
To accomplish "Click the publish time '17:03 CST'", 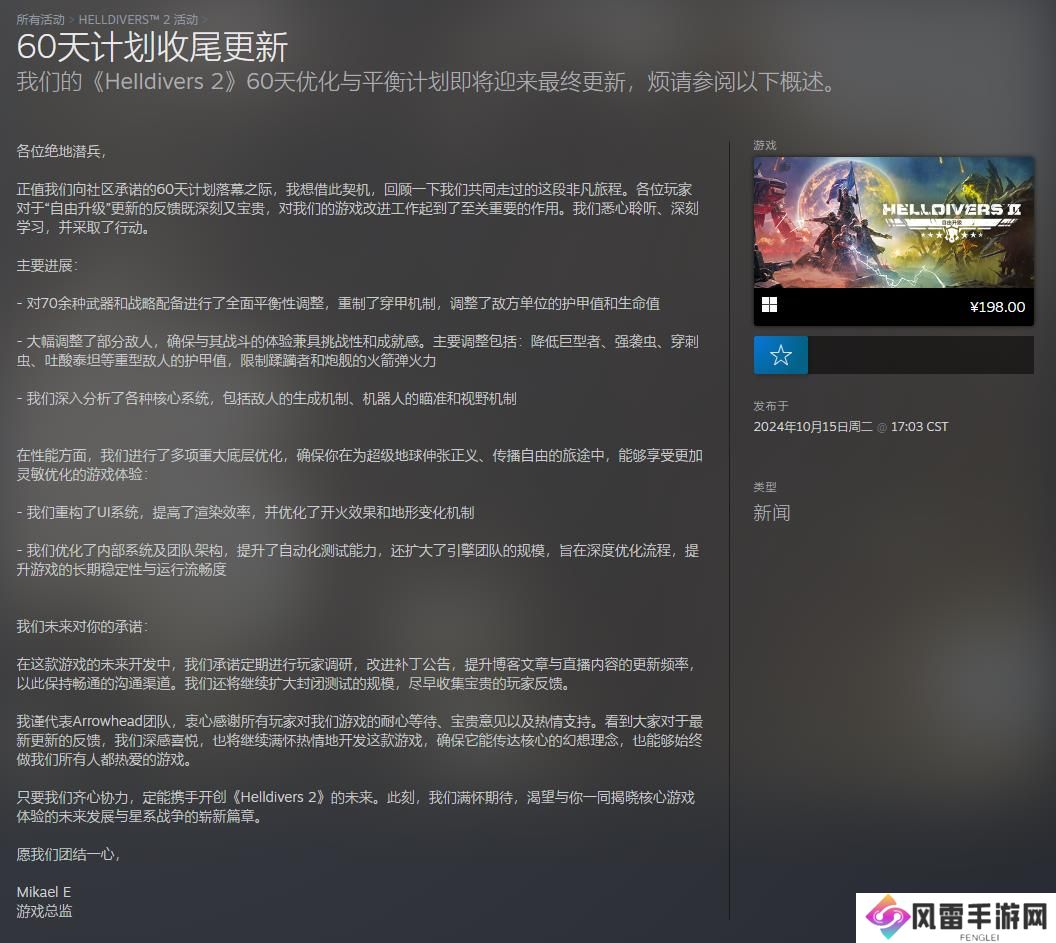I will click(919, 426).
